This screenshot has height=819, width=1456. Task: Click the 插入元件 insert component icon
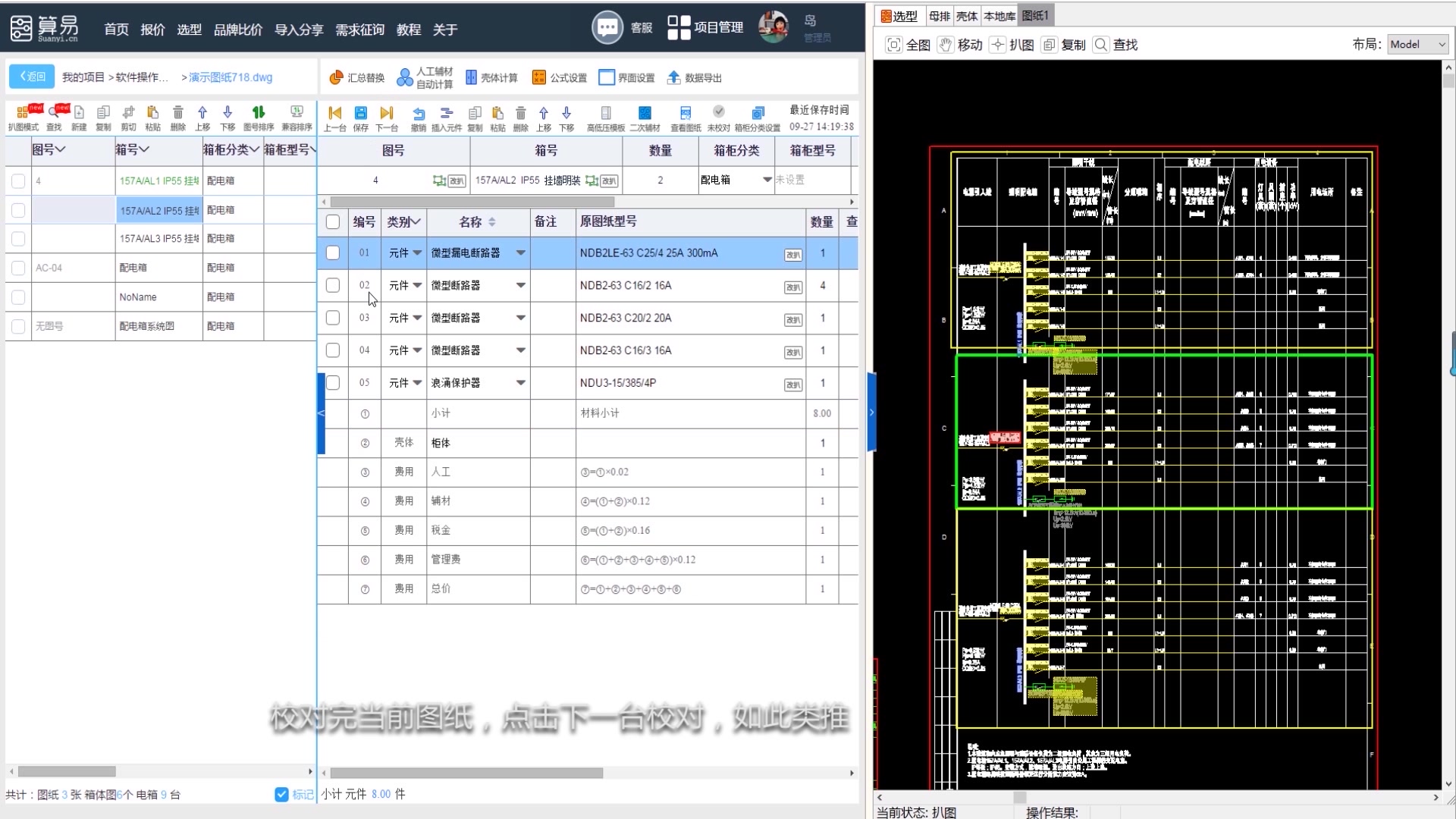(446, 114)
